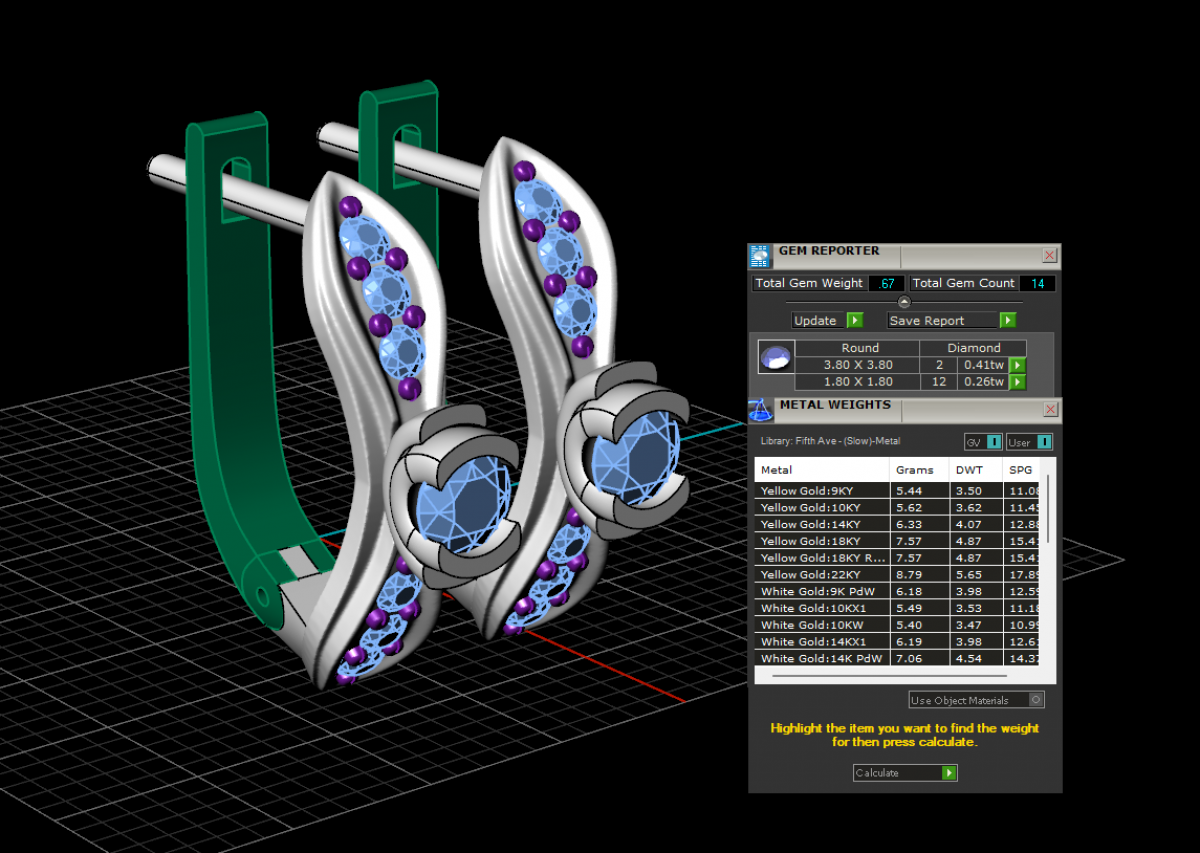Click the Metal Weights scale icon

760,409
